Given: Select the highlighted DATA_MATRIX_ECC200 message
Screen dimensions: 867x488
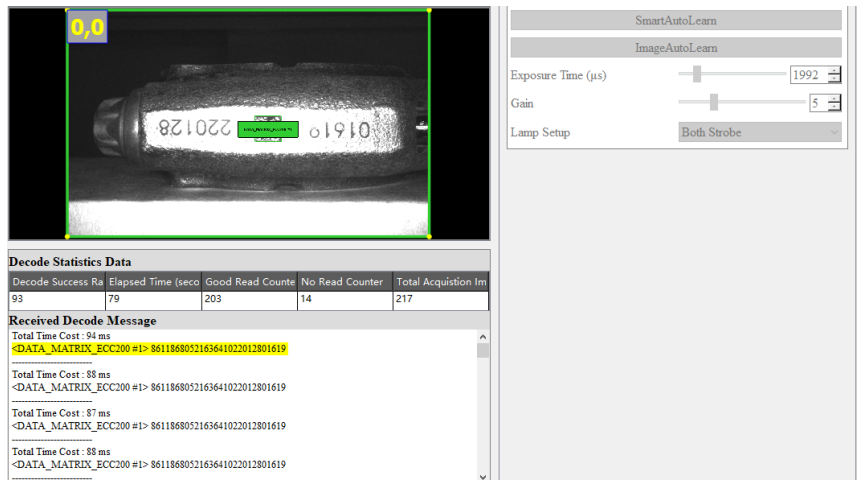Looking at the screenshot, I should coord(149,349).
